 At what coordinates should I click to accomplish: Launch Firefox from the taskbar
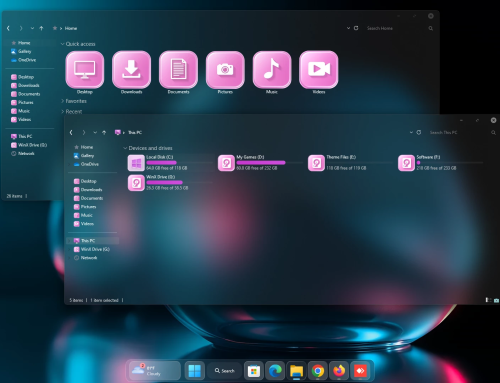339,371
